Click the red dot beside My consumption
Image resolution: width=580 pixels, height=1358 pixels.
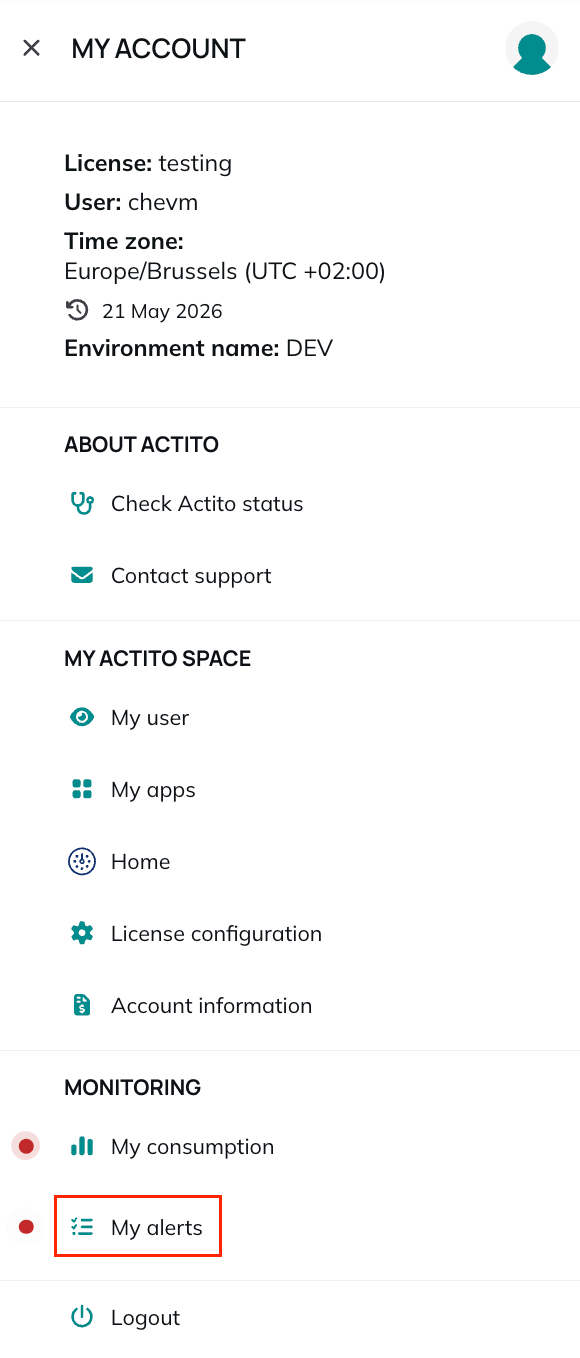pos(26,1146)
